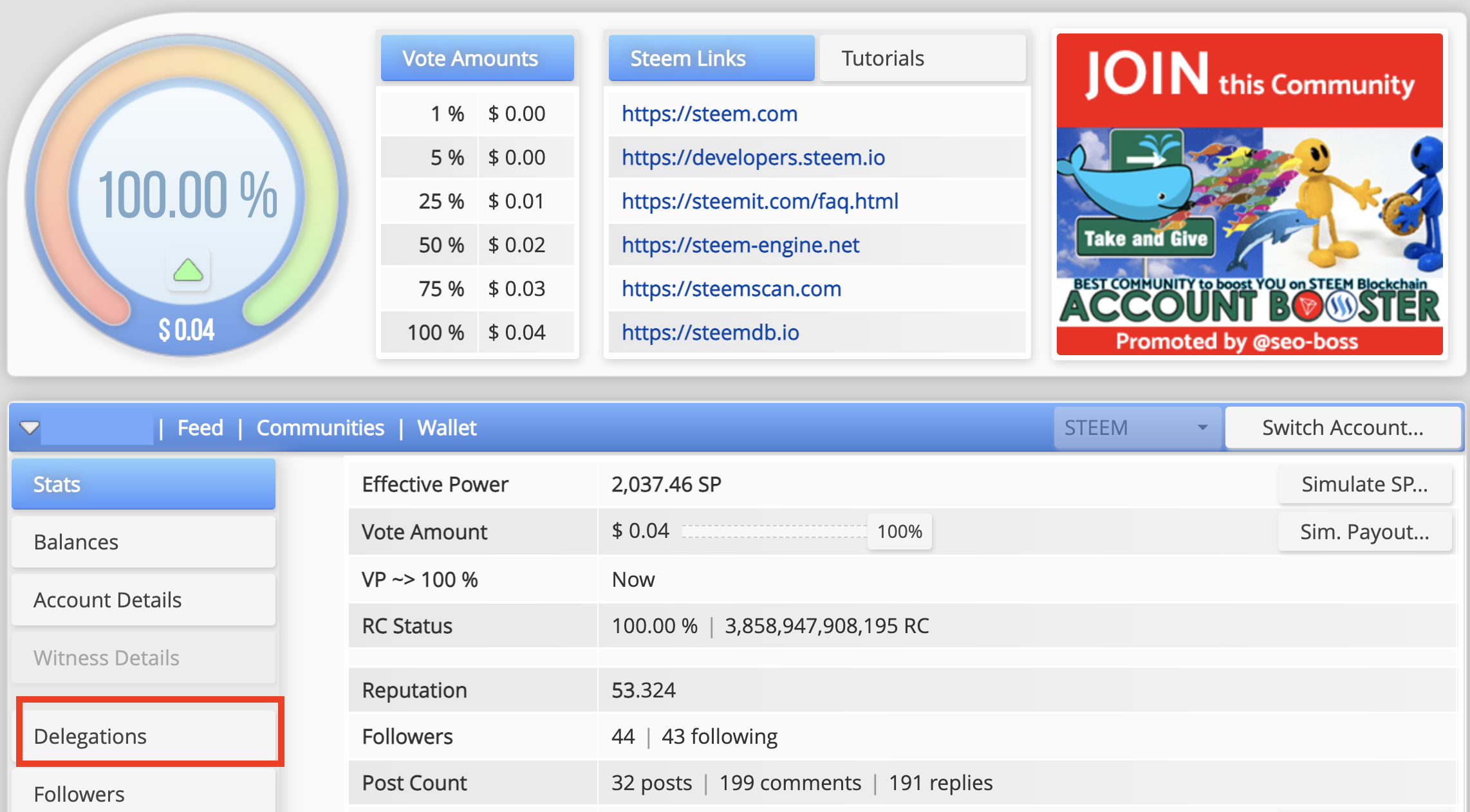Click the green upward triangle in gauge
The height and width of the screenshot is (812, 1470).
pos(188,270)
